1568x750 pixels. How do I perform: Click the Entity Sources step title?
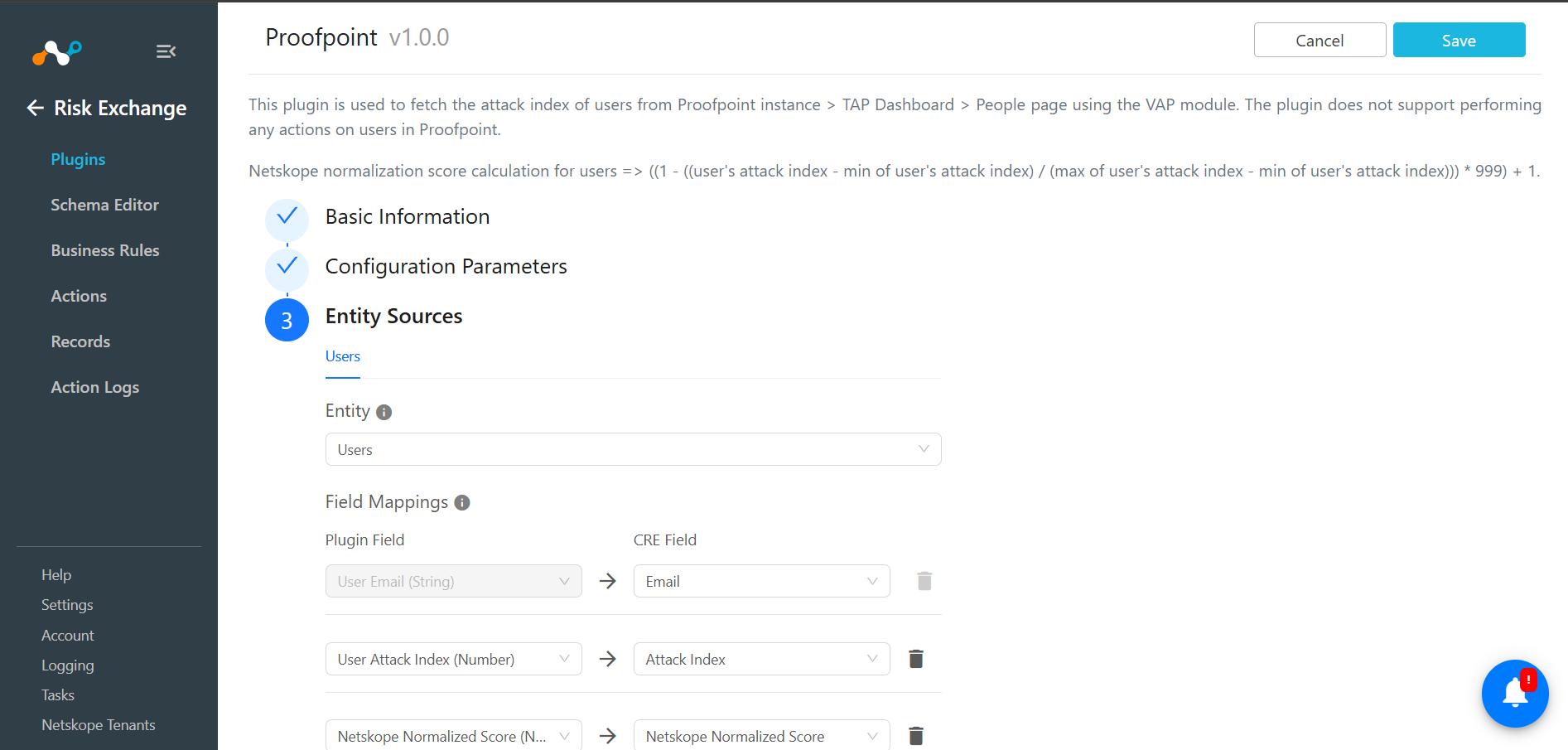click(x=394, y=317)
